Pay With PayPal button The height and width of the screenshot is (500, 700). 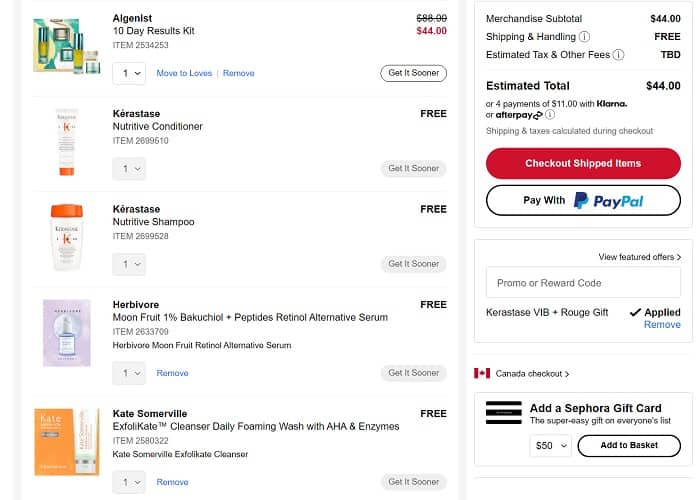tap(583, 200)
